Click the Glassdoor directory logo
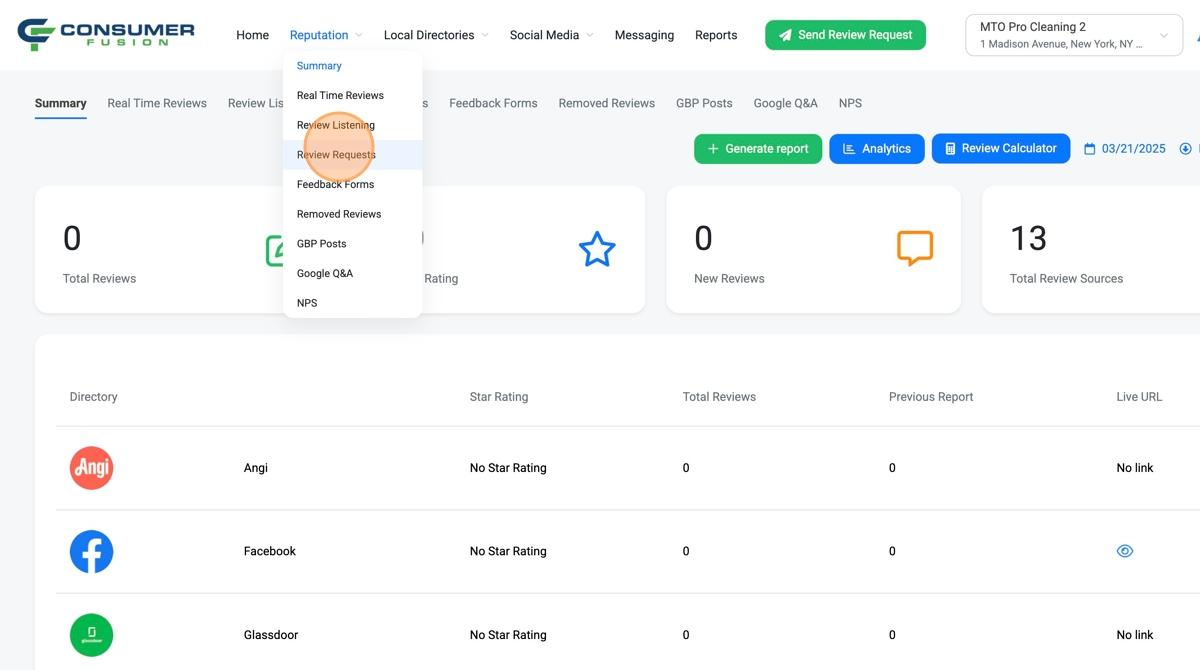Screen dimensions: 1200x670 pyautogui.click(x=91, y=635)
